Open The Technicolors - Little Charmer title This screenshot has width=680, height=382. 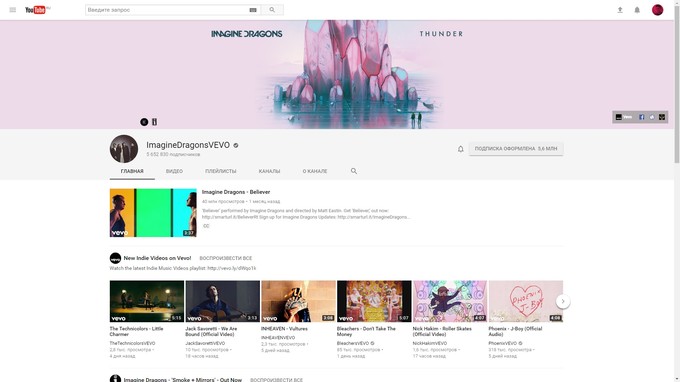point(137,331)
